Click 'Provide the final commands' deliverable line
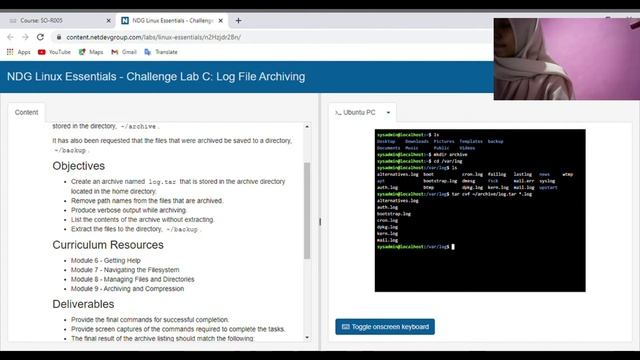The height and width of the screenshot is (360, 640). pyautogui.click(x=150, y=320)
